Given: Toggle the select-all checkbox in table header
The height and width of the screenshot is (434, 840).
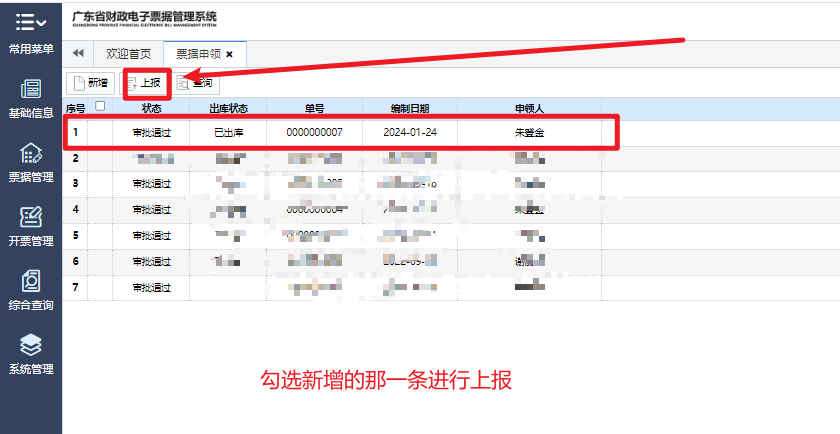Looking at the screenshot, I should coord(99,106).
